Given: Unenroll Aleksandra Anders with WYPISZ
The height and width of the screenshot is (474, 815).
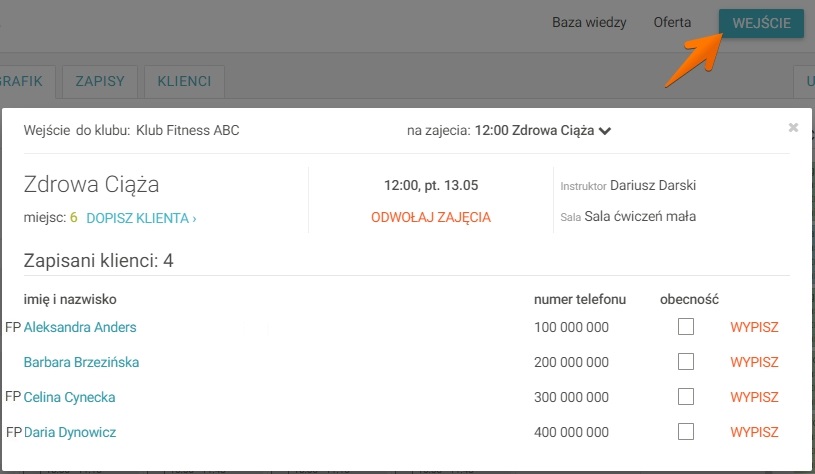Looking at the screenshot, I should [755, 327].
